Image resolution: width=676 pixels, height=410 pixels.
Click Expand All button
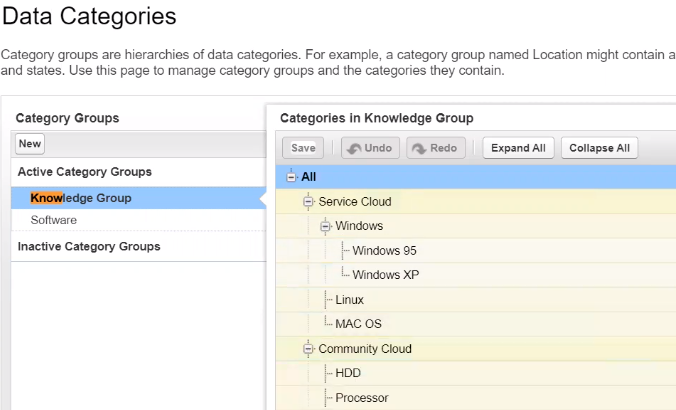tap(518, 148)
